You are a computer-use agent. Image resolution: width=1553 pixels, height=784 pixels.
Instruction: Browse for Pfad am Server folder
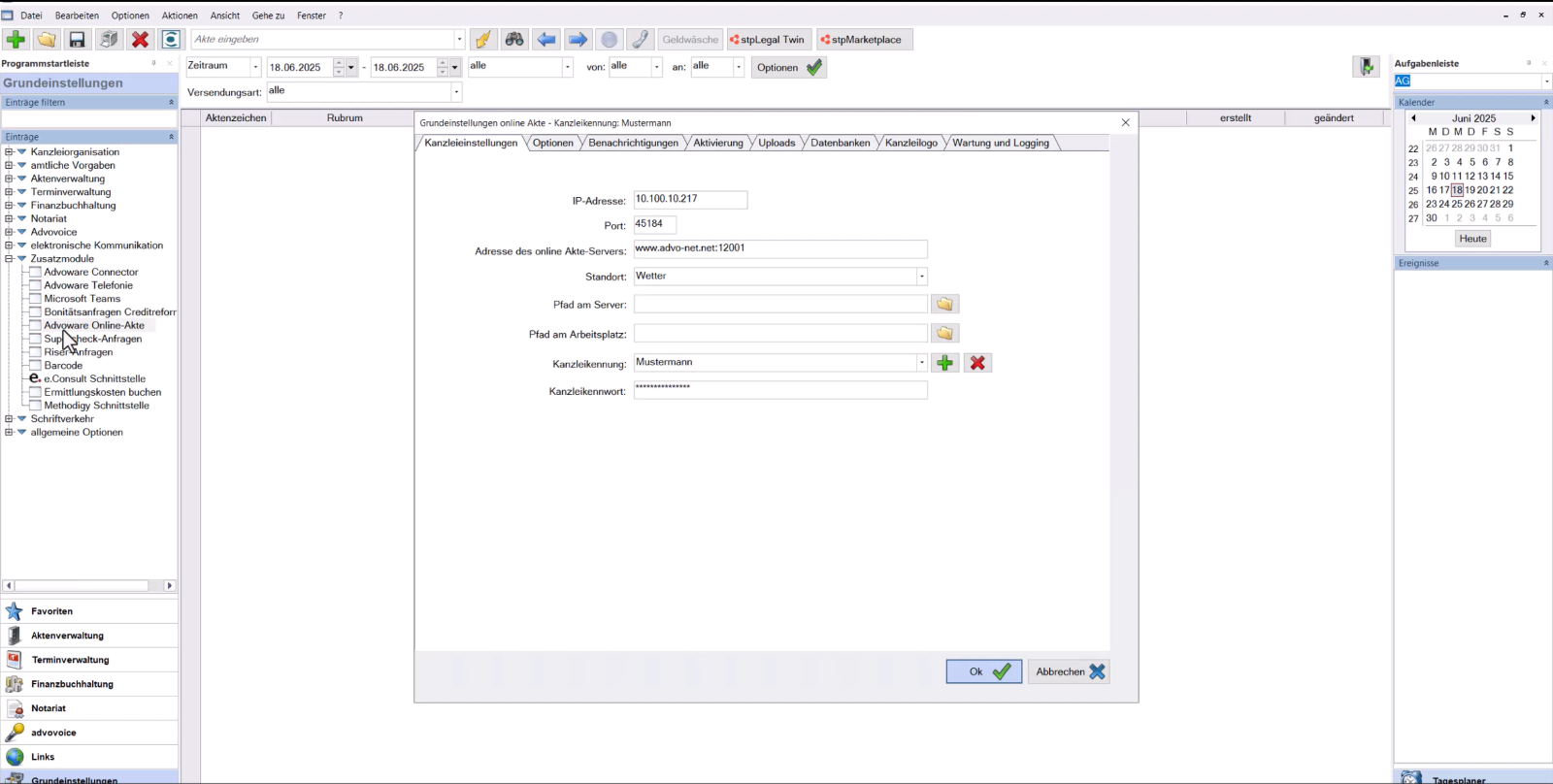point(944,305)
